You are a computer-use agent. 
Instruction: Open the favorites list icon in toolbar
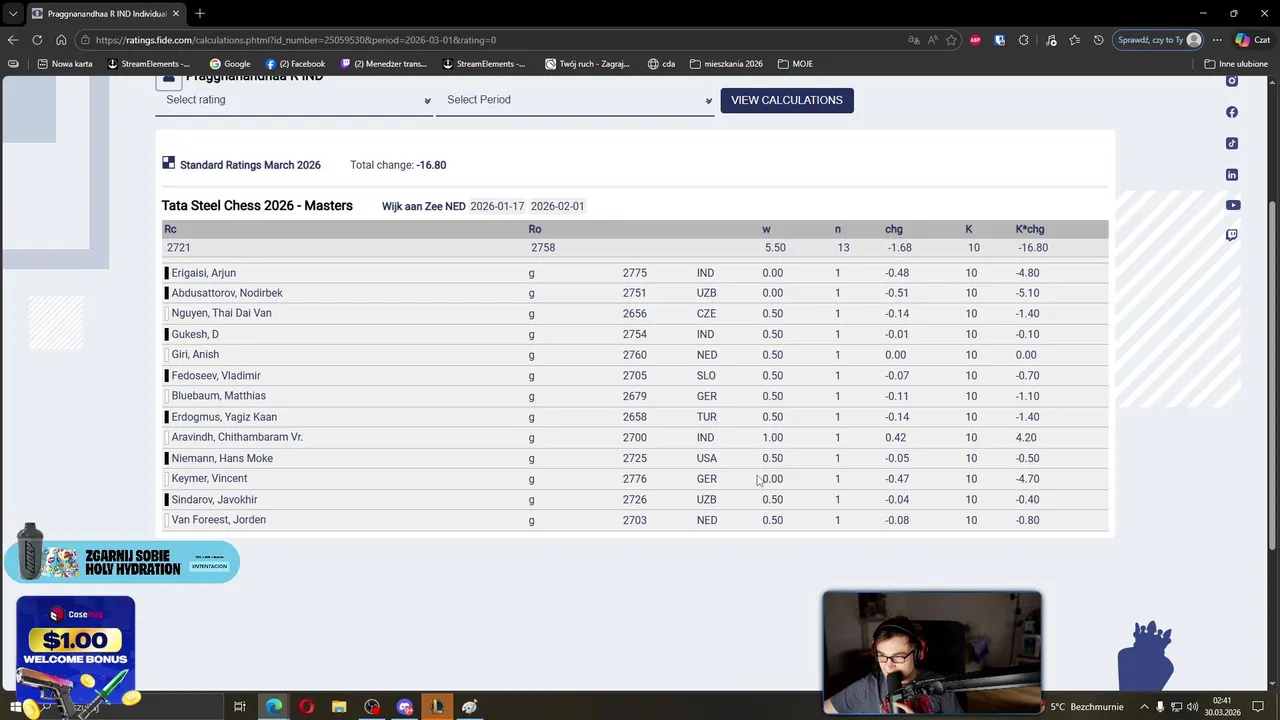(x=1075, y=40)
